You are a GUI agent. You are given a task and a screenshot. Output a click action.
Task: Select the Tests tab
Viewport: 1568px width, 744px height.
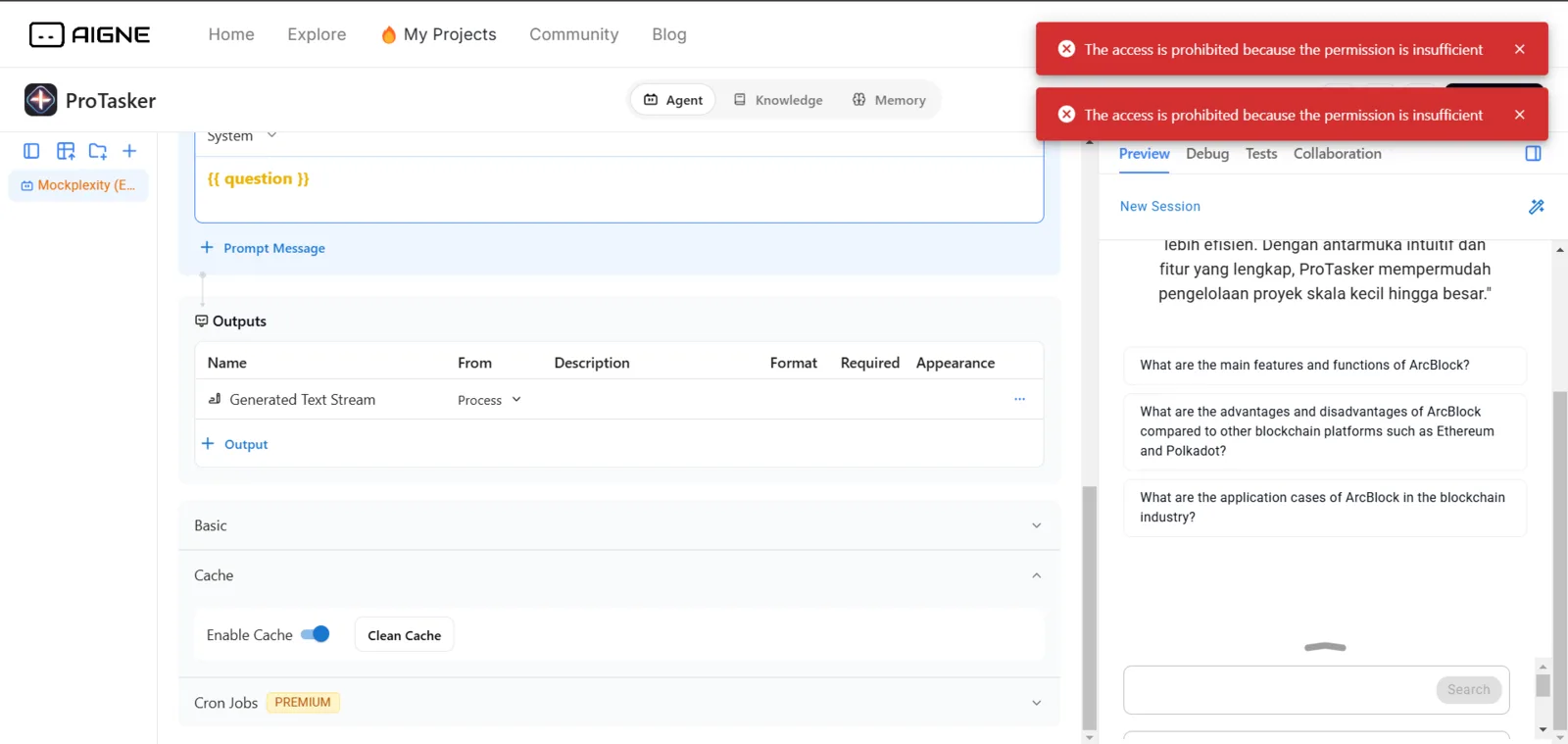pos(1261,154)
